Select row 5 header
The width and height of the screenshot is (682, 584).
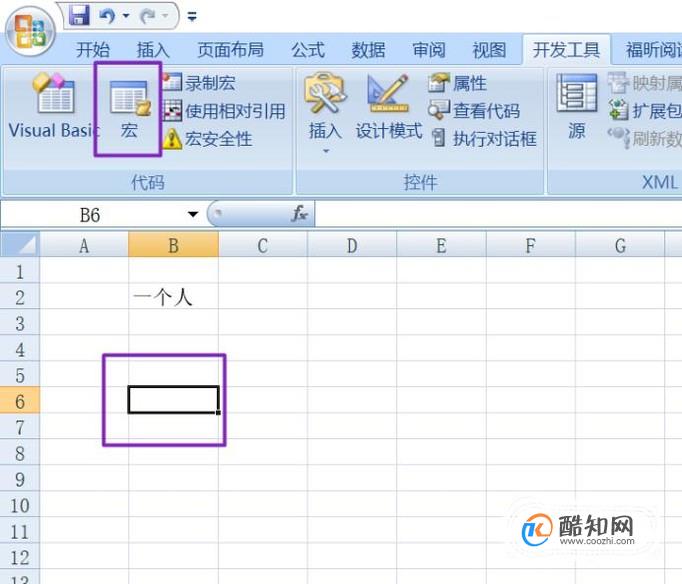pyautogui.click(x=20, y=375)
